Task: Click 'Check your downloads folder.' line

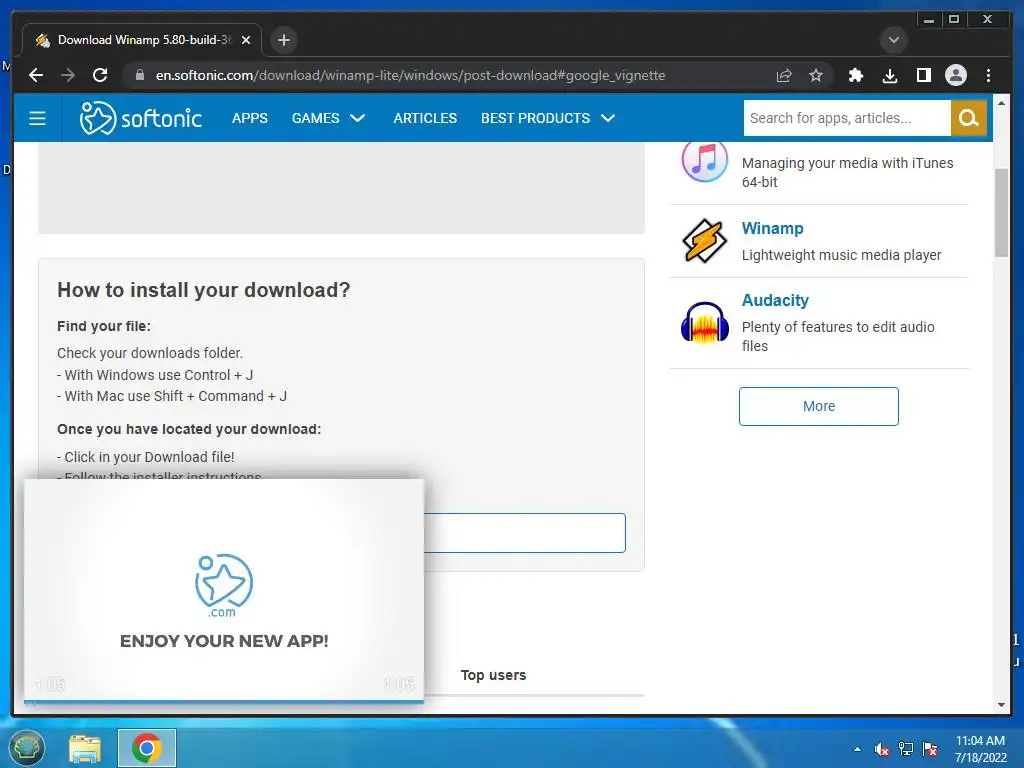Action: coord(150,353)
